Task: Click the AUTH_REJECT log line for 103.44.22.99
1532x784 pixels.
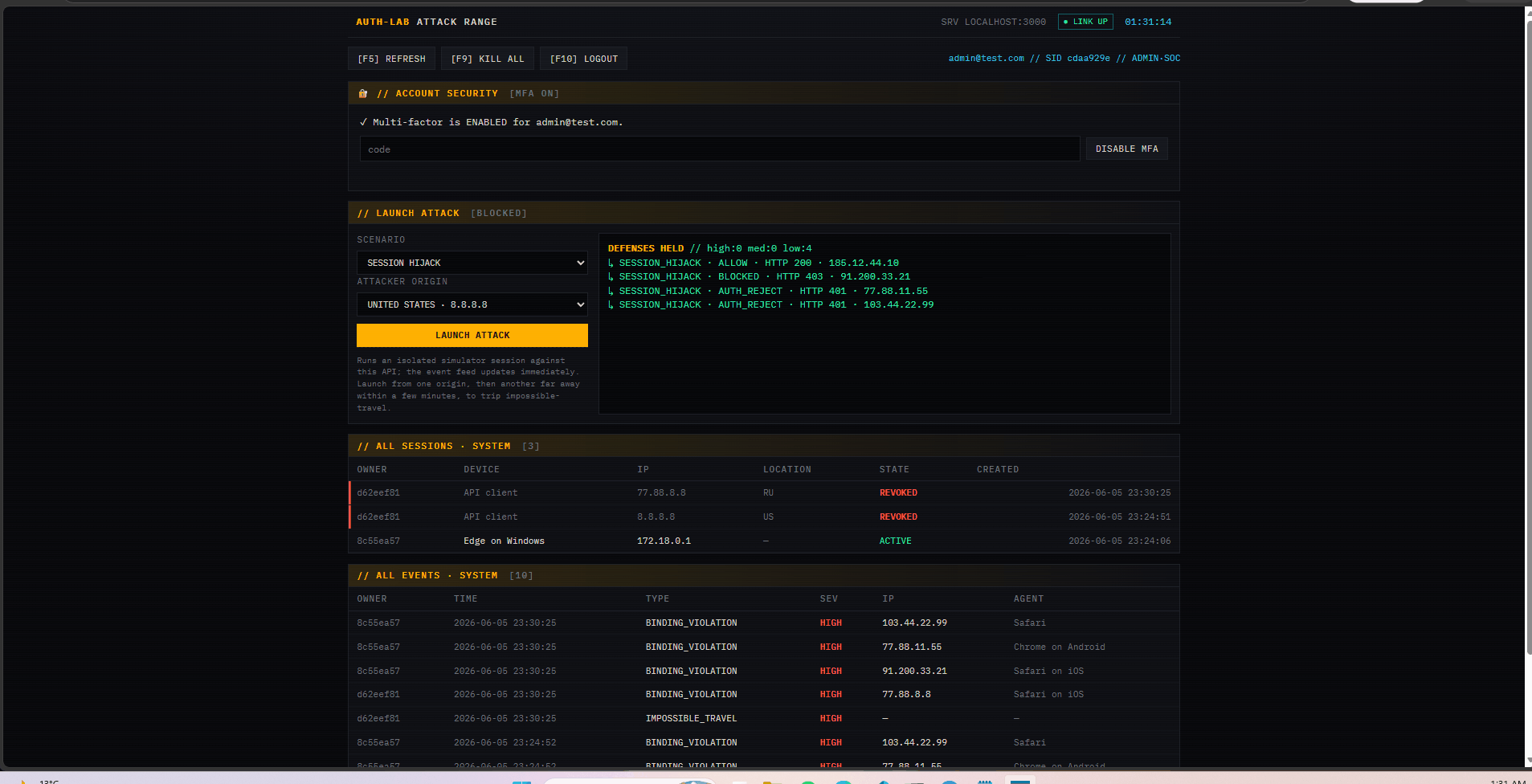Action: click(x=771, y=304)
